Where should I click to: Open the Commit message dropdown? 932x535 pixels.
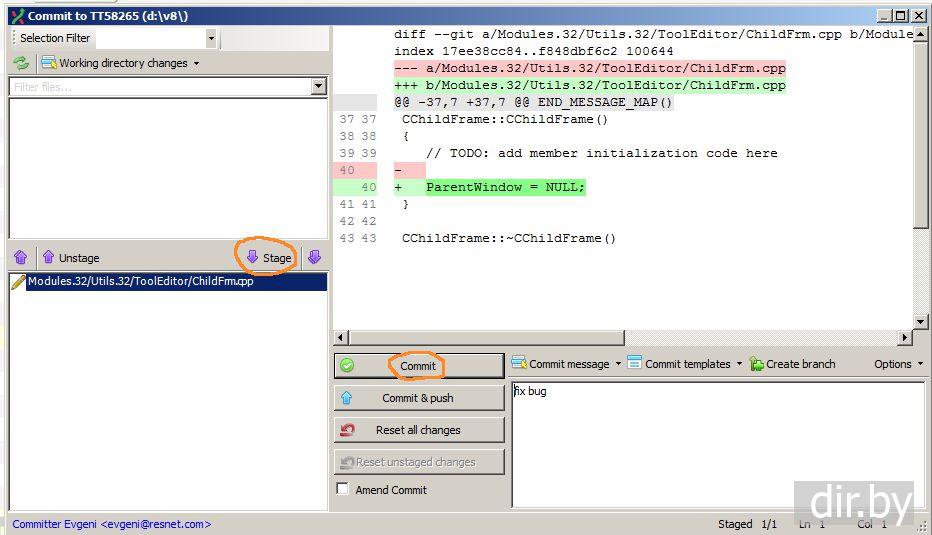click(x=566, y=364)
